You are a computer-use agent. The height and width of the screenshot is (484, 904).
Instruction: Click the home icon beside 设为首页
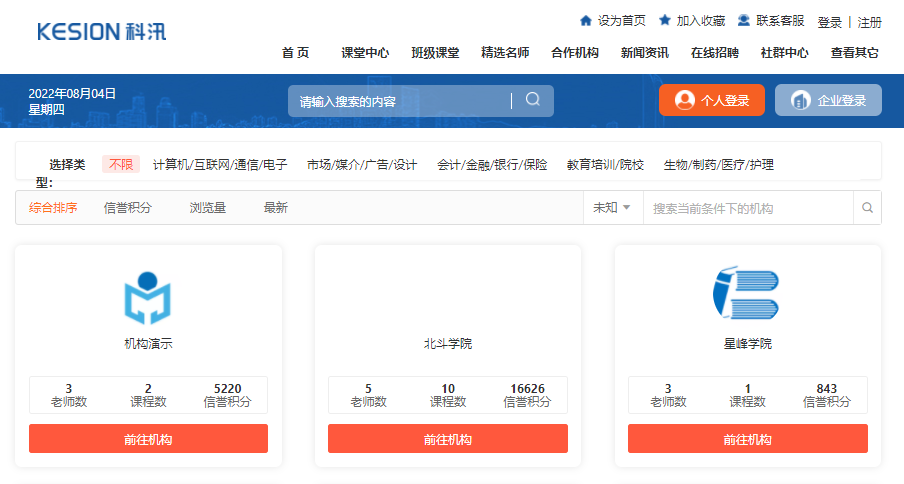coord(586,21)
